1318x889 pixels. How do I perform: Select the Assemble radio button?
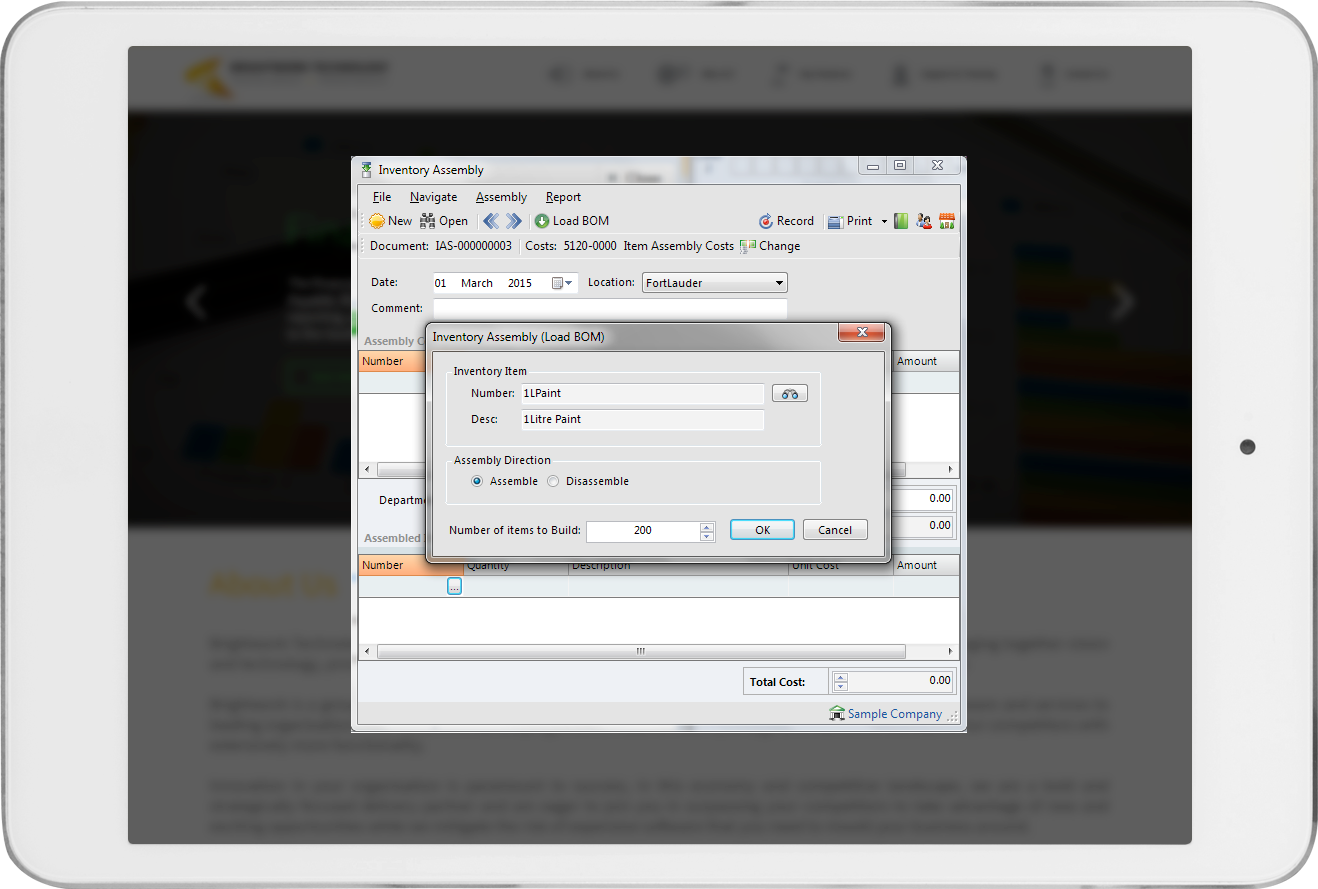(x=478, y=481)
